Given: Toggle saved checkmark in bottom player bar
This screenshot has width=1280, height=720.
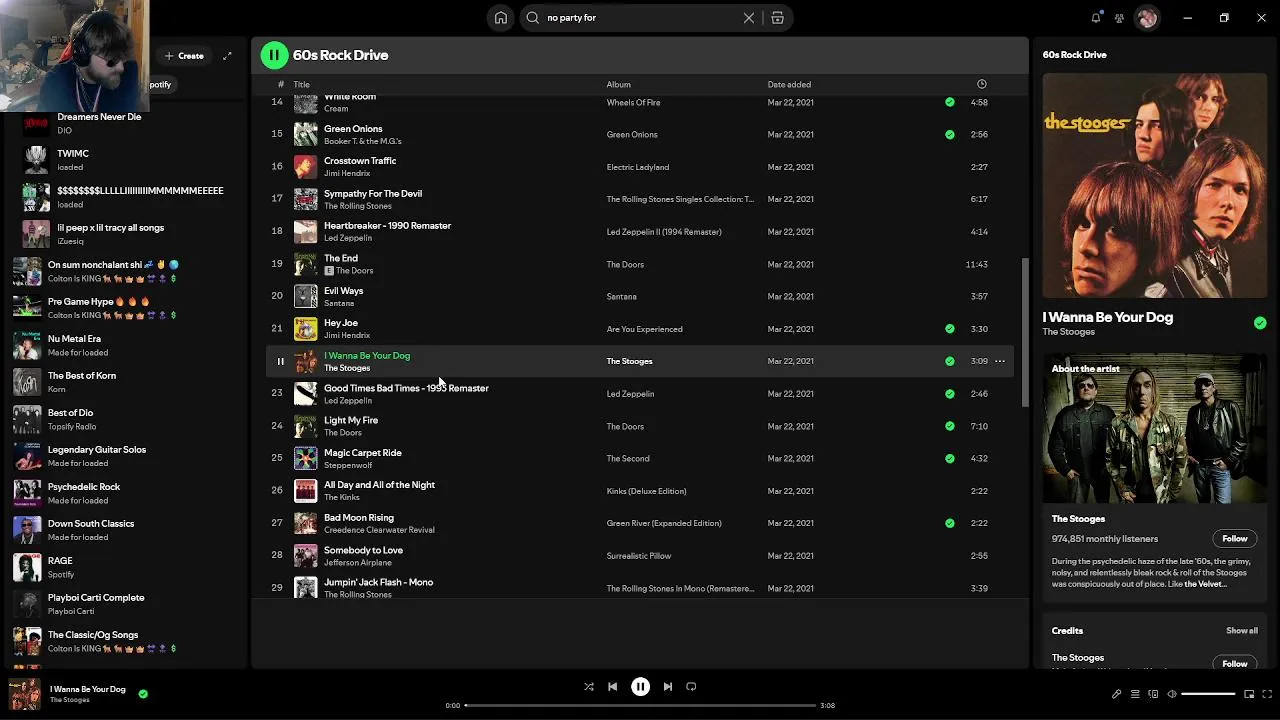Looking at the screenshot, I should [143, 693].
